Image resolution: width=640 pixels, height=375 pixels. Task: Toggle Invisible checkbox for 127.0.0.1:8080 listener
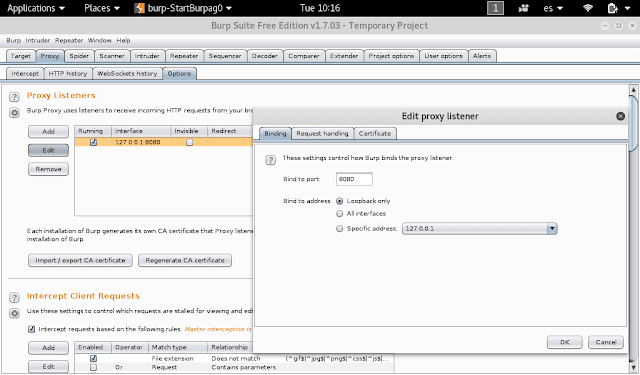[189, 142]
